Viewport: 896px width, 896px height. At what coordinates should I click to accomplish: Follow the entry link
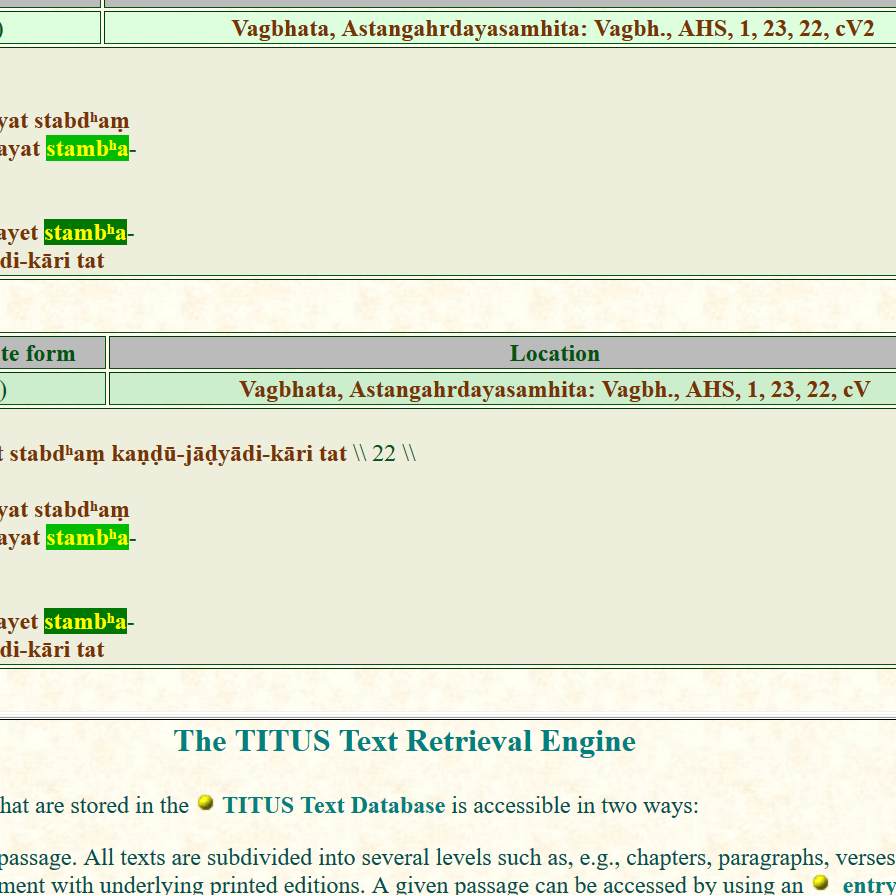coord(868,886)
